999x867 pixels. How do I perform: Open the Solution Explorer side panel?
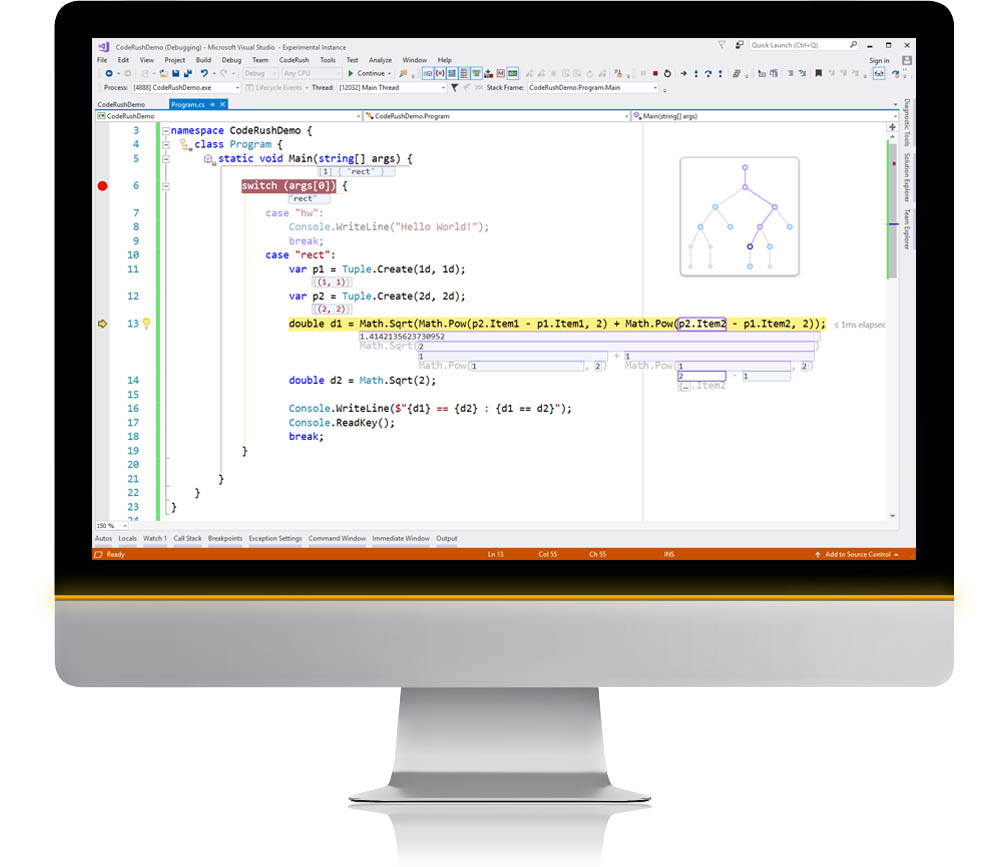point(907,176)
